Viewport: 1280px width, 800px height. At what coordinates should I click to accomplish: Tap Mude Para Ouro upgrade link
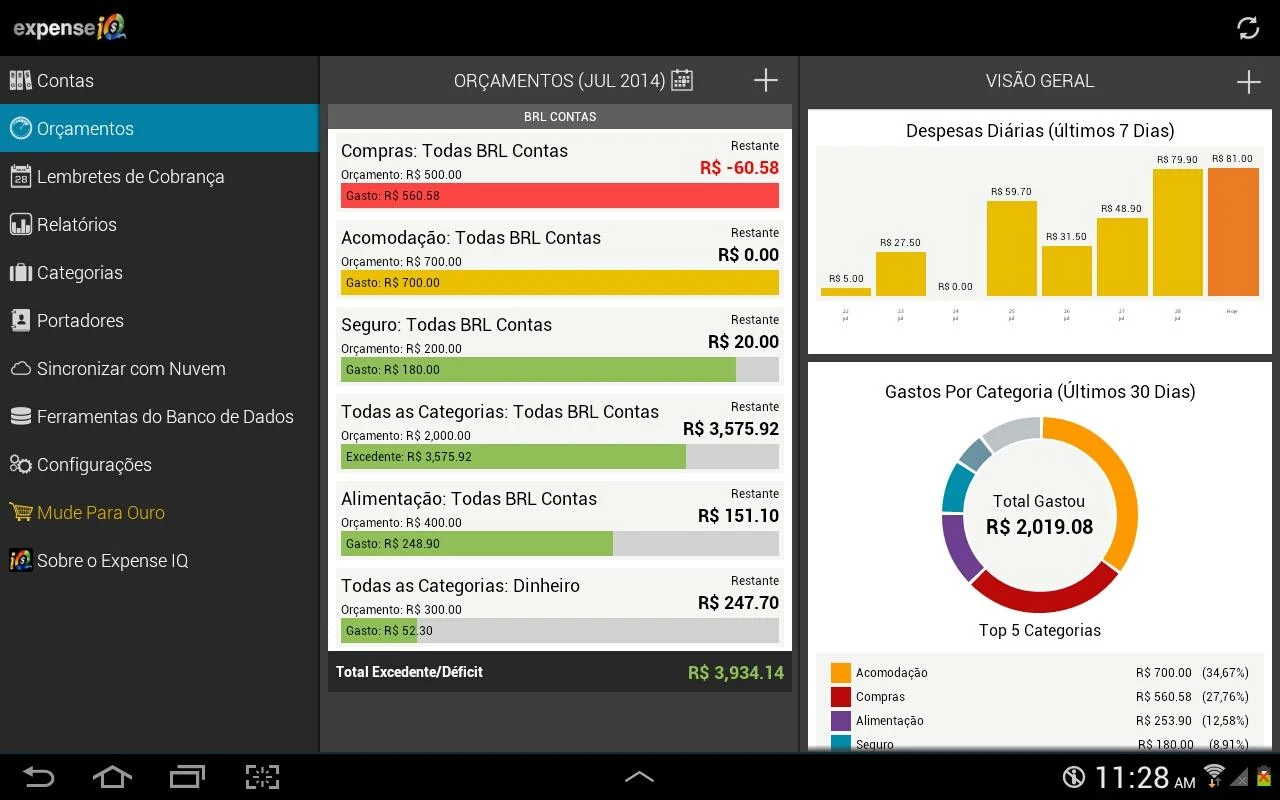(159, 512)
